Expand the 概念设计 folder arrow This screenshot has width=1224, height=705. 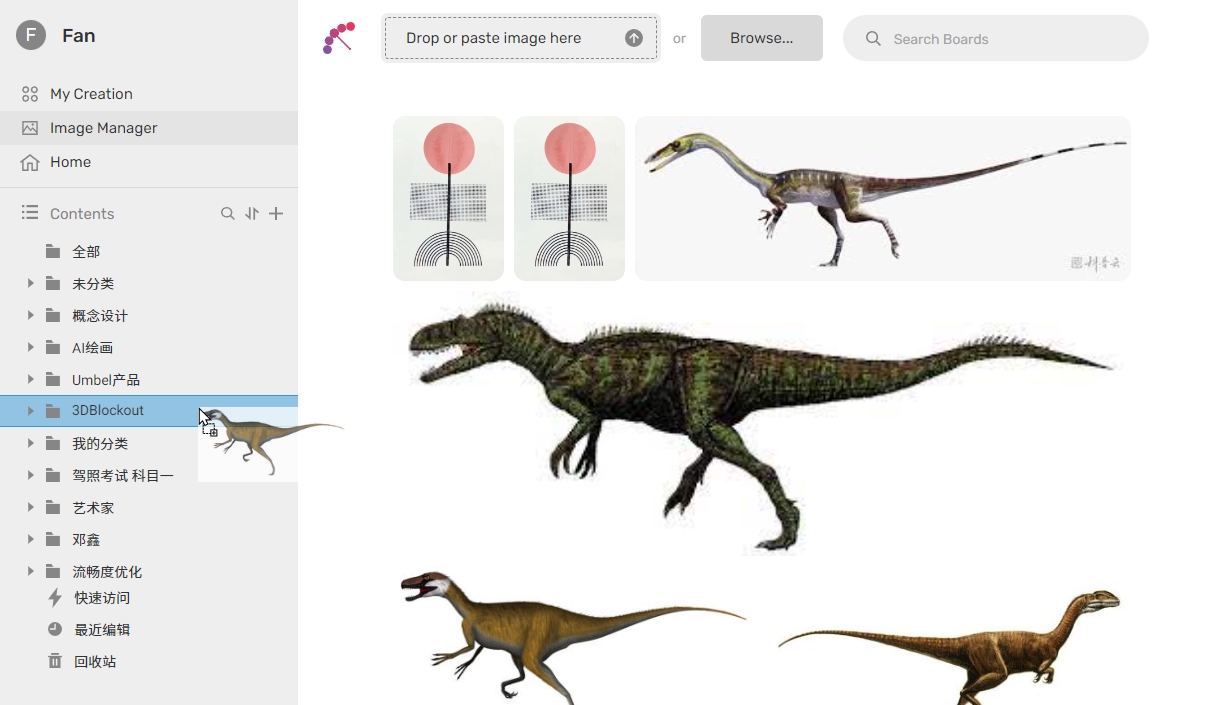30,316
